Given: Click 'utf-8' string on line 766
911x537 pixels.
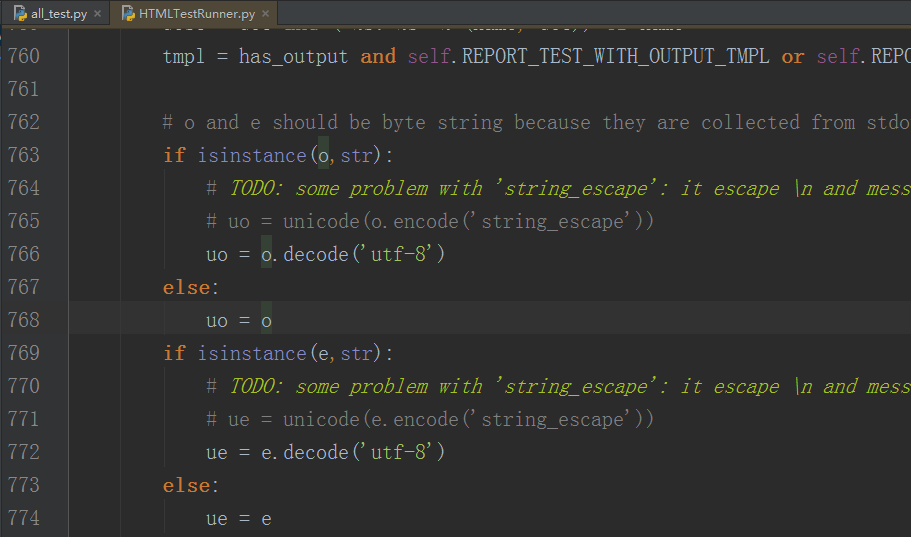Looking at the screenshot, I should tap(401, 255).
